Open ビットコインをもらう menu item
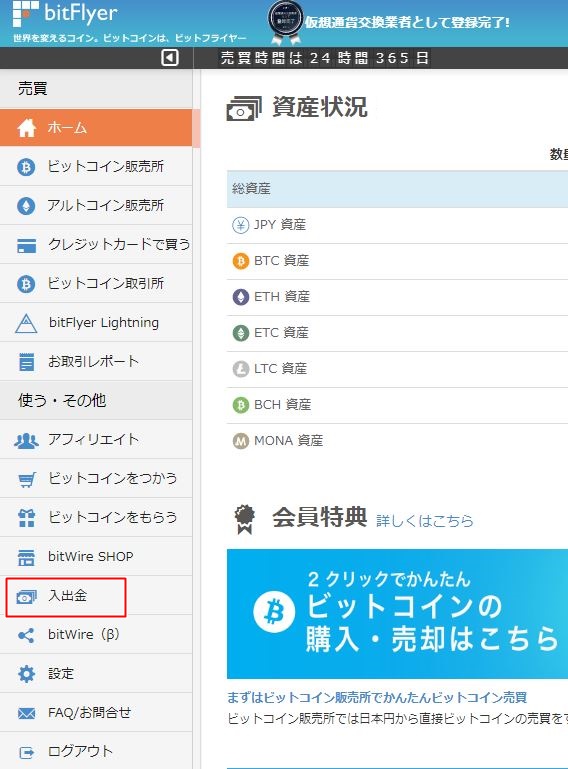Image resolution: width=568 pixels, height=769 pixels. (96, 517)
